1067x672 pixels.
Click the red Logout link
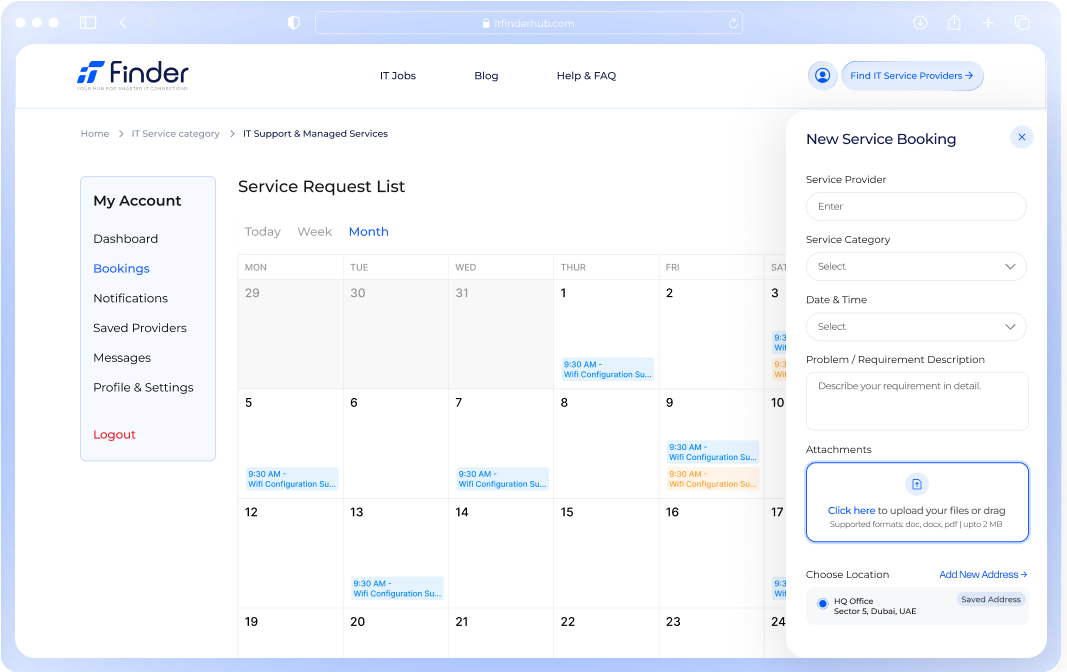114,435
